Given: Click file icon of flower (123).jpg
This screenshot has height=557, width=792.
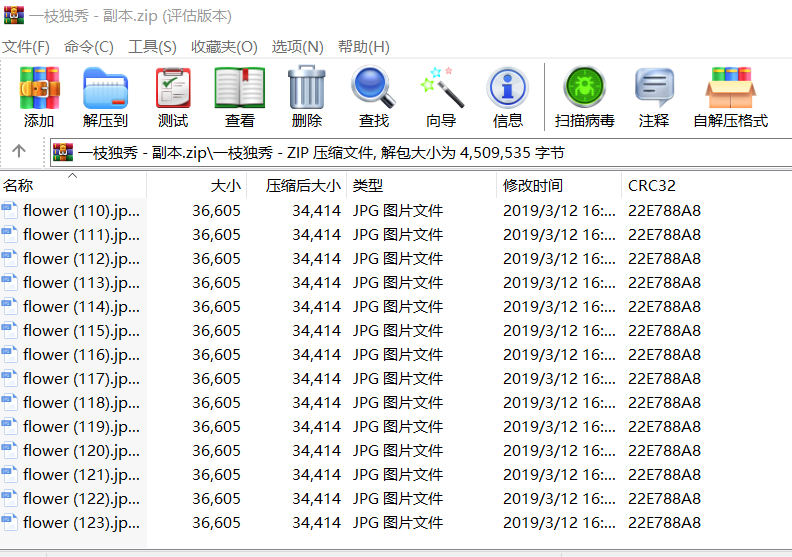Looking at the screenshot, I should tap(9, 522).
